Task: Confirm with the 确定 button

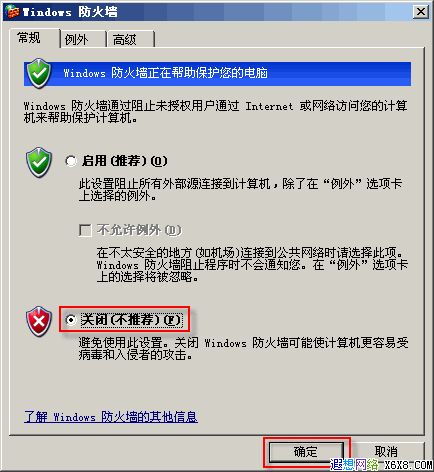Action: (306, 452)
